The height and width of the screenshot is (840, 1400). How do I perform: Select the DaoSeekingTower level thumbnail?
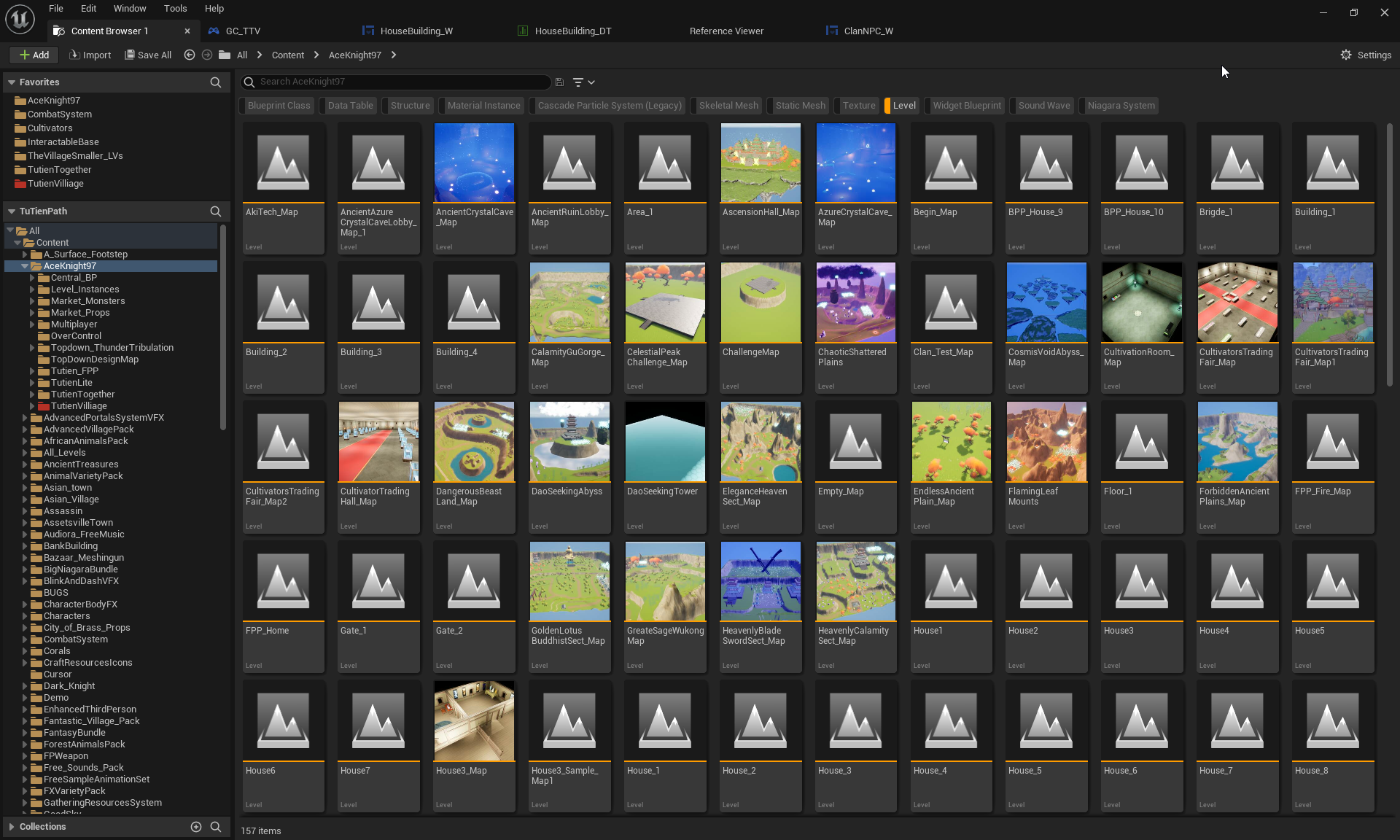tap(664, 442)
